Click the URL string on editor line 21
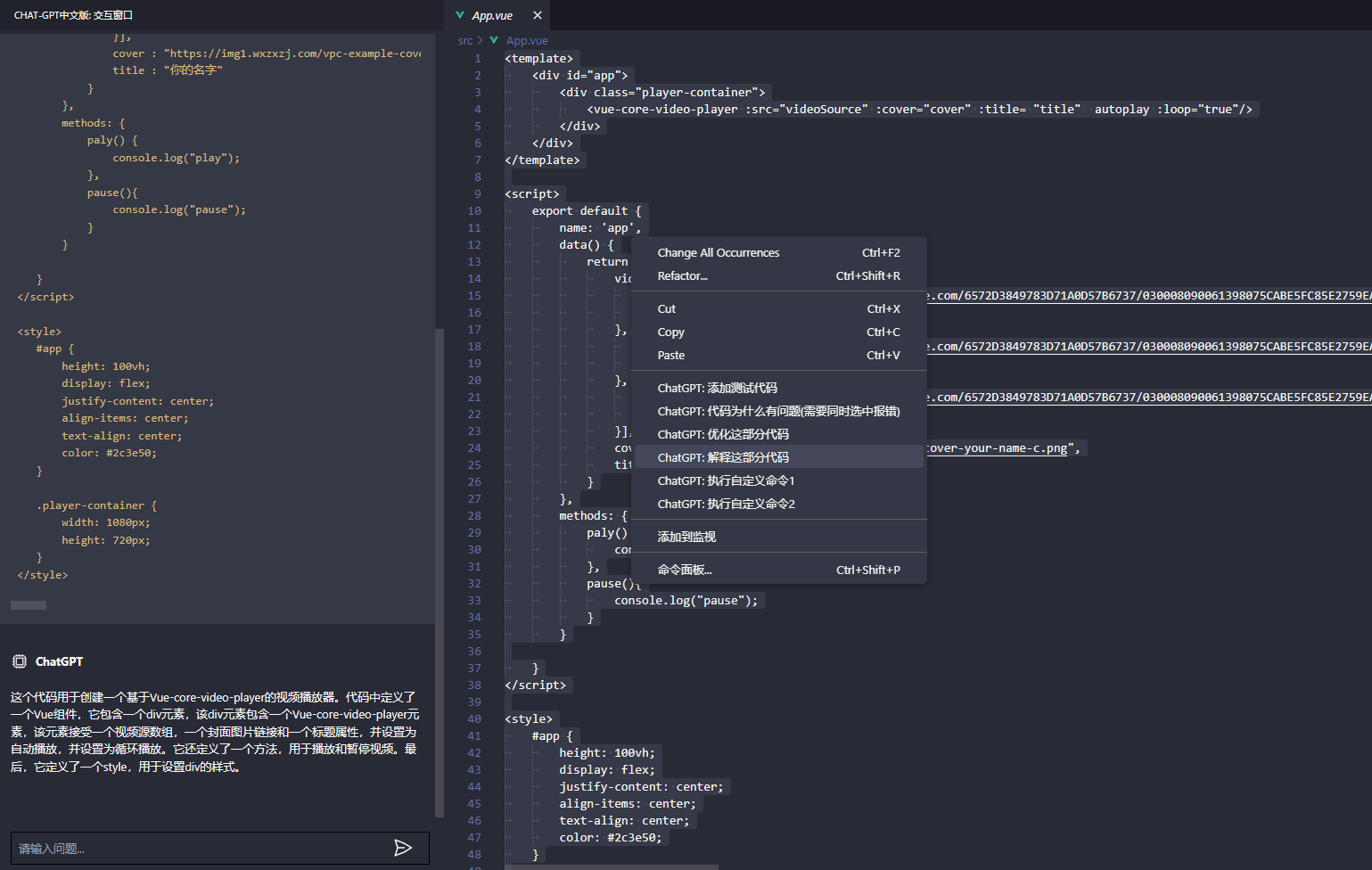 click(1149, 397)
